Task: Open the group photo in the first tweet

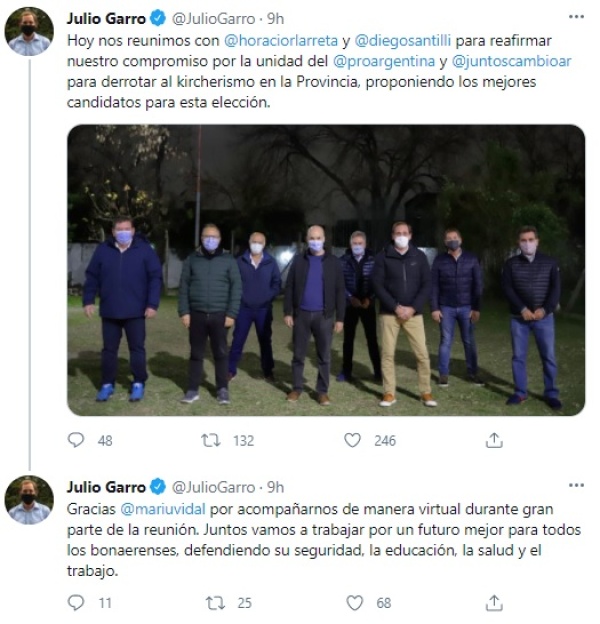Action: pos(326,270)
